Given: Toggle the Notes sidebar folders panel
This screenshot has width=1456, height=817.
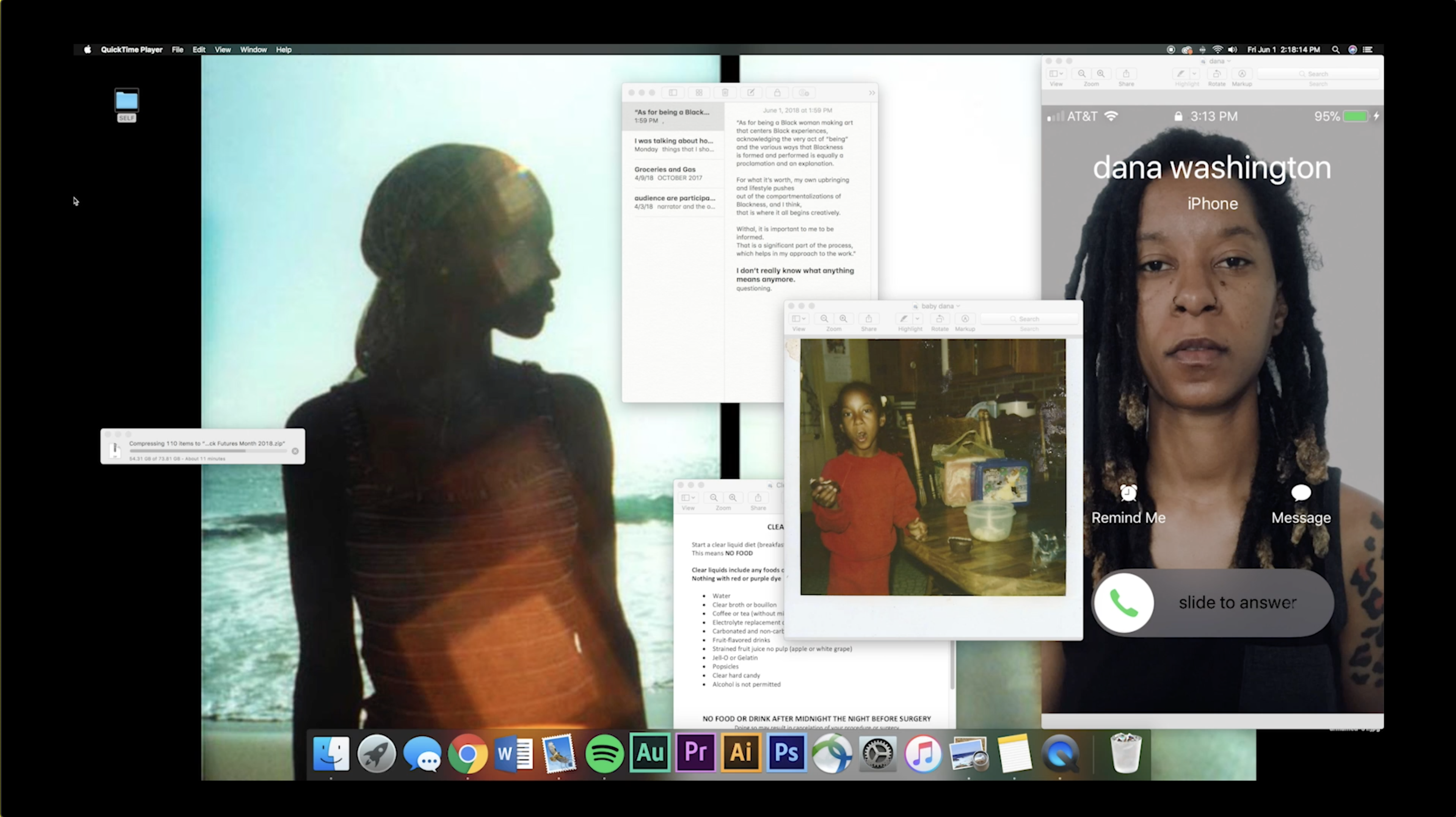Looking at the screenshot, I should coord(673,93).
